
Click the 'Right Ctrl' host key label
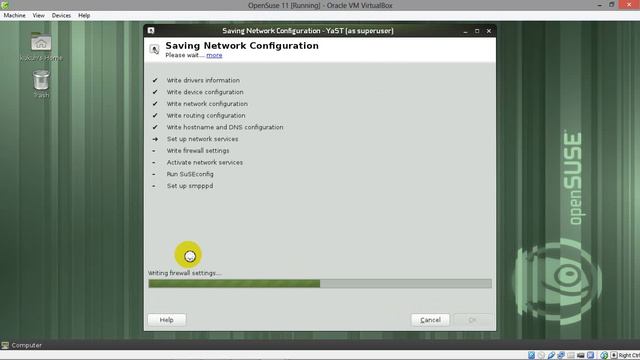coord(629,356)
